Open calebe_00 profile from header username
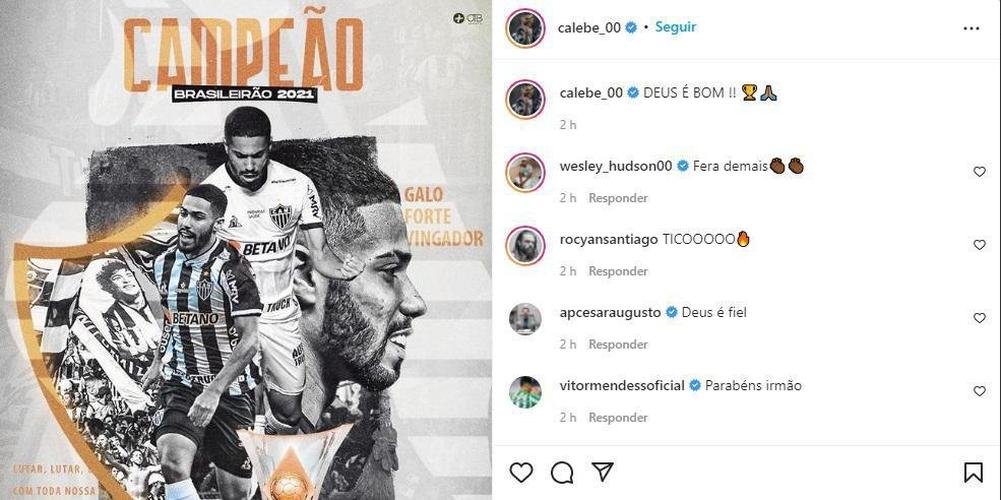1001x500 pixels. (589, 27)
